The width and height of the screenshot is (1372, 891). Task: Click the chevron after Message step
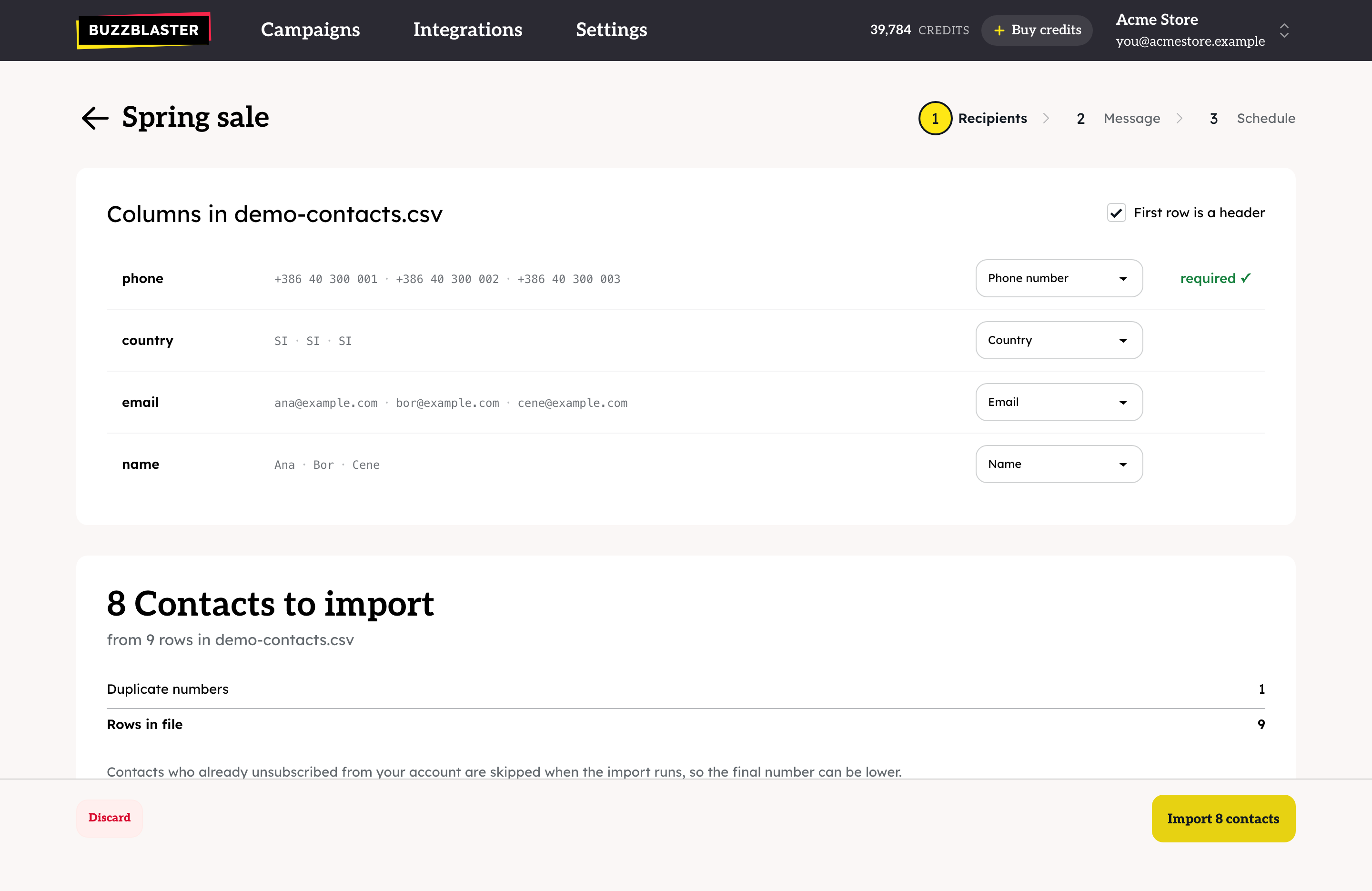[1180, 118]
